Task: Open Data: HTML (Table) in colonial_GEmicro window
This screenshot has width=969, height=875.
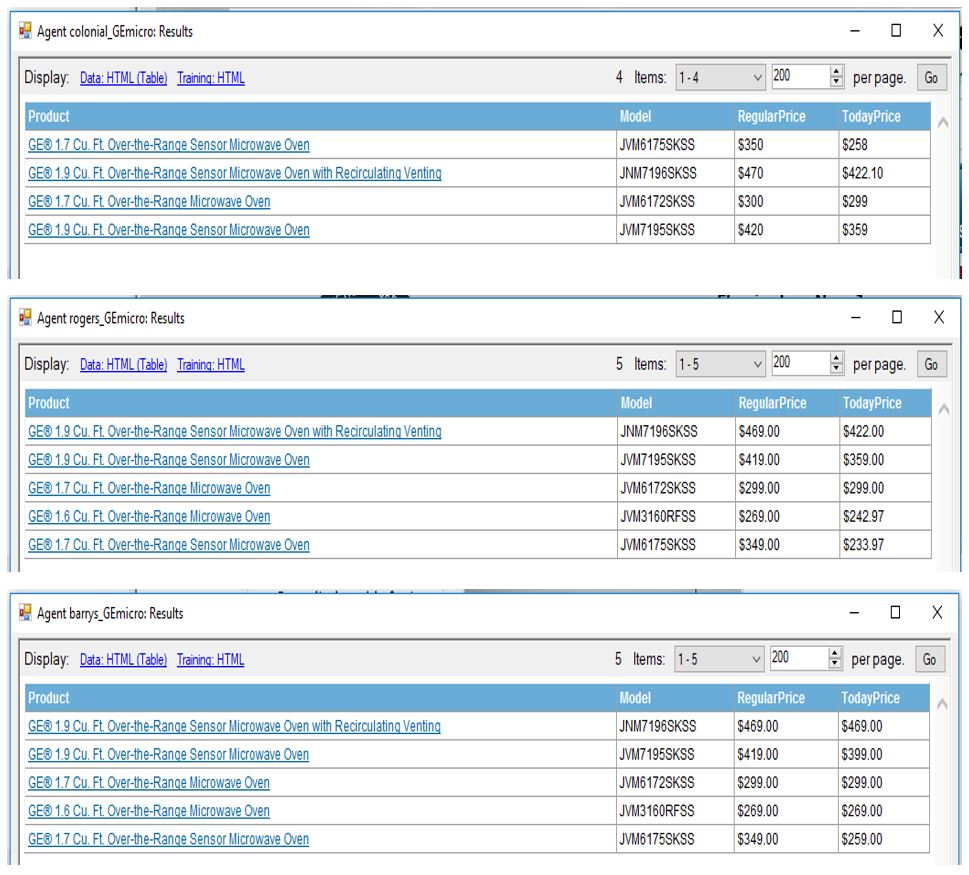Action: [x=124, y=78]
